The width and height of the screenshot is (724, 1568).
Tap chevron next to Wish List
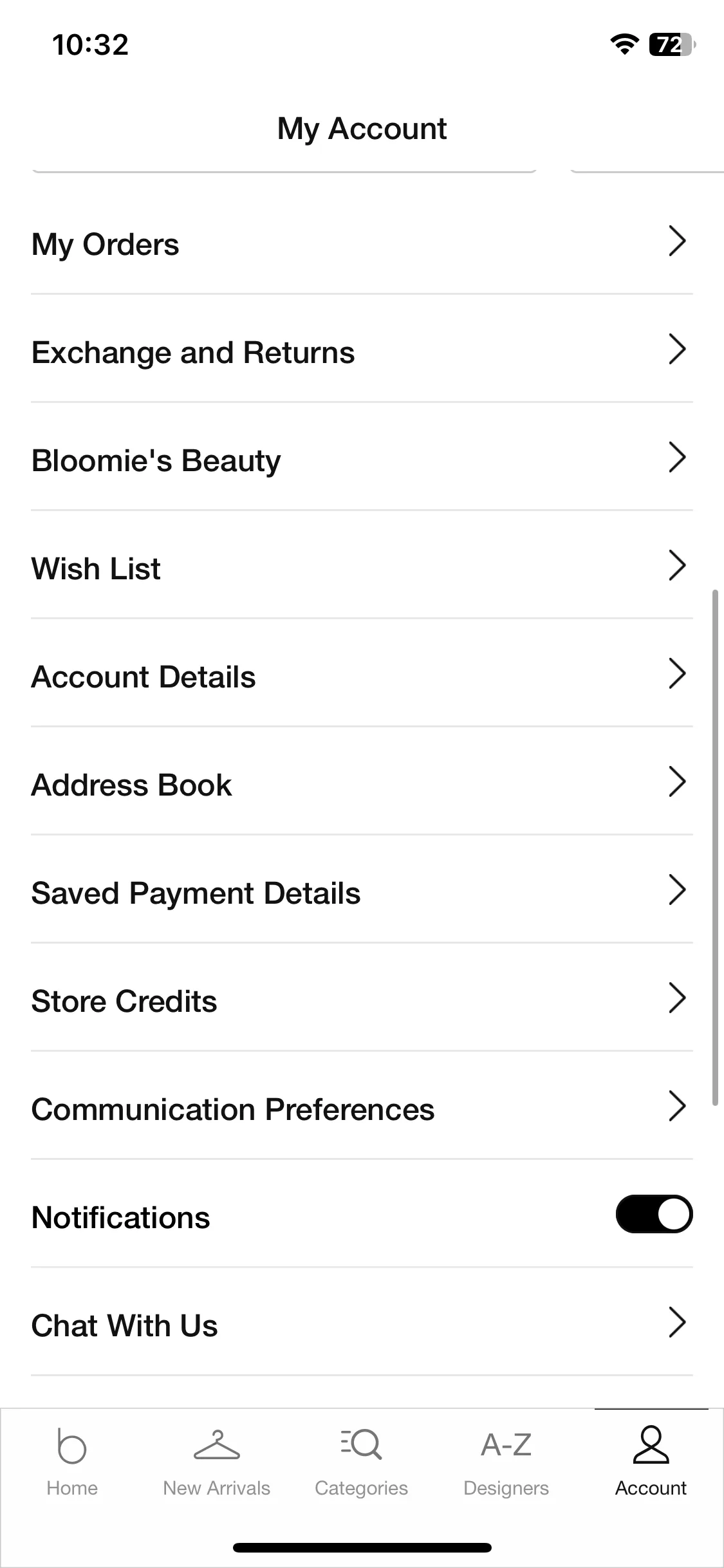click(x=677, y=566)
